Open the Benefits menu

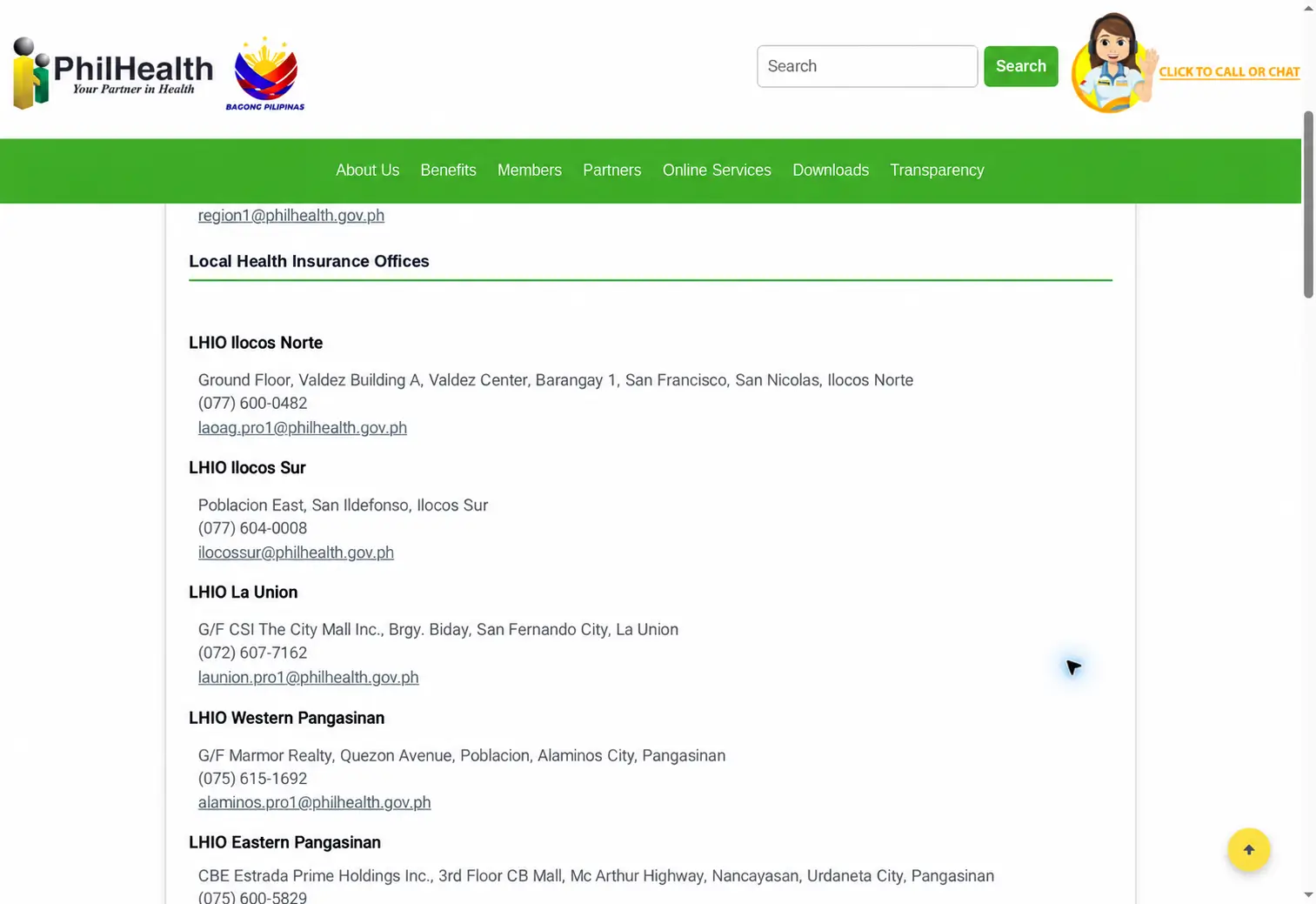(448, 171)
